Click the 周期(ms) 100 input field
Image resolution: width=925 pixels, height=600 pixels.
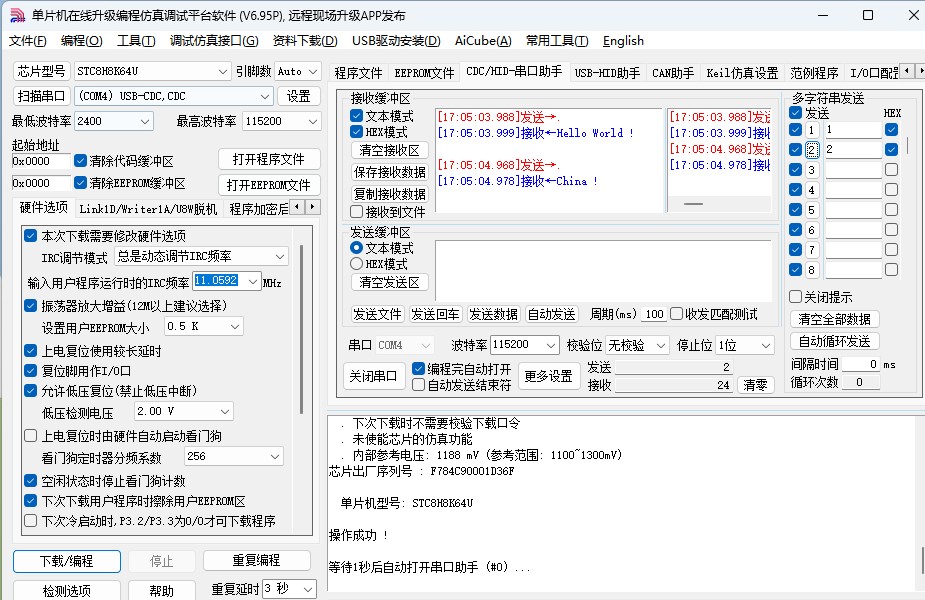[x=654, y=314]
